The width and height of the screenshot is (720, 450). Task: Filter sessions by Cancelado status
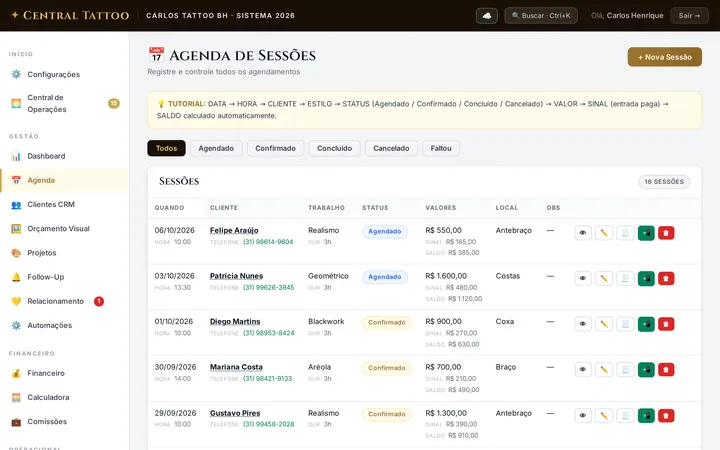(x=391, y=148)
